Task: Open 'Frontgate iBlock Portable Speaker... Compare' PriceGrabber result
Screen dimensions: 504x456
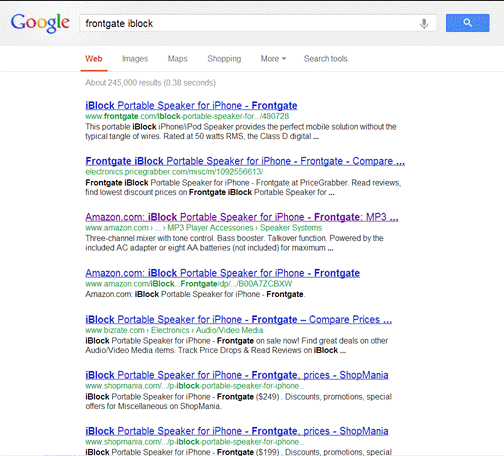Action: pos(245,161)
